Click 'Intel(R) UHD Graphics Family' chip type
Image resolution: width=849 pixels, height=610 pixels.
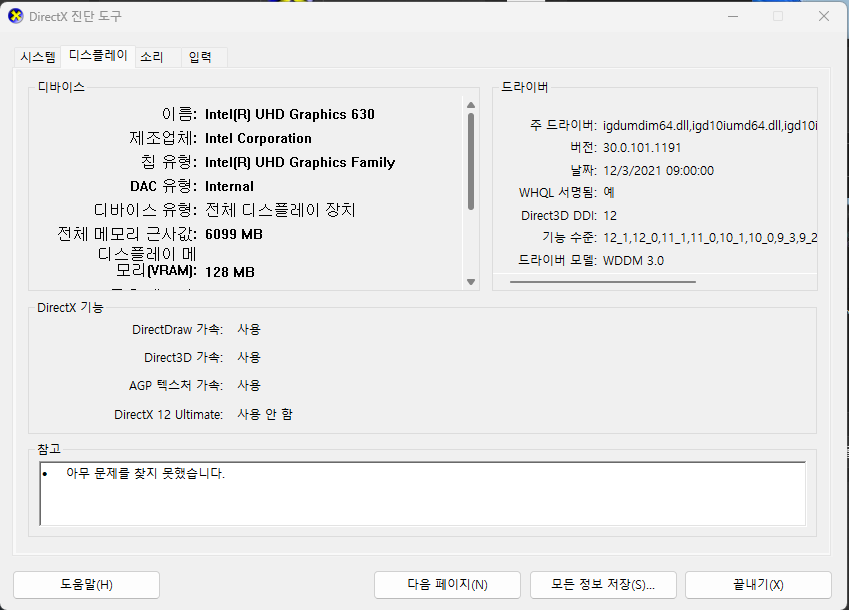(x=300, y=162)
